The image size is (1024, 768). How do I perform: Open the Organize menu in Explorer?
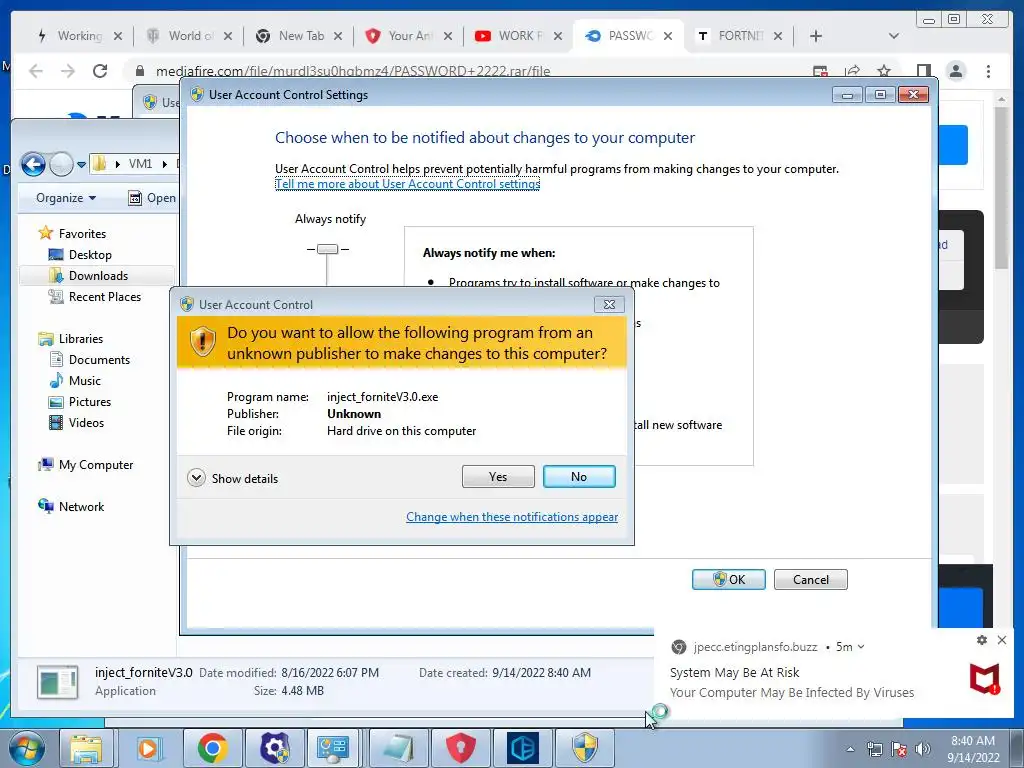click(x=66, y=198)
